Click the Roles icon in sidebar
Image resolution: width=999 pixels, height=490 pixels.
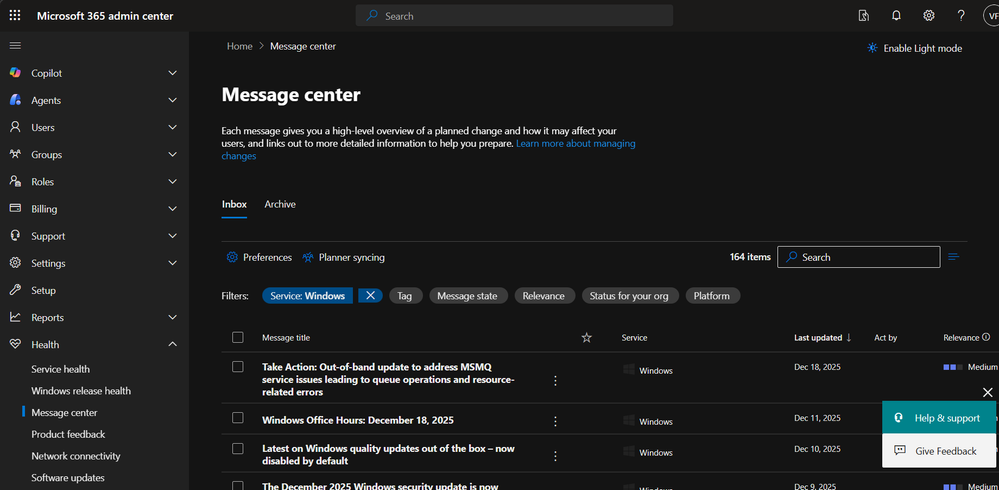[x=15, y=181]
